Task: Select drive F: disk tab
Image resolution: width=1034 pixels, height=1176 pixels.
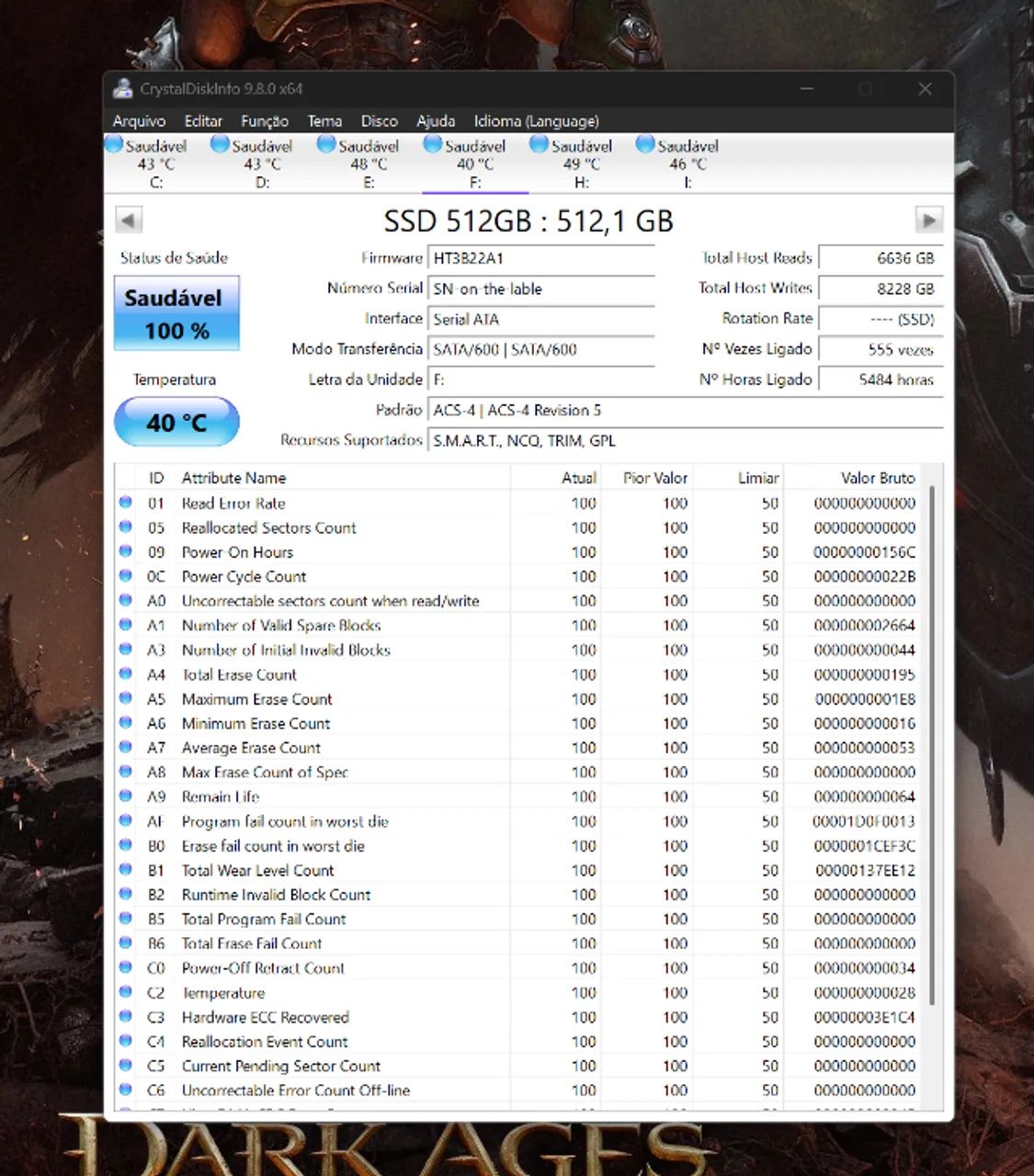Action: click(475, 164)
